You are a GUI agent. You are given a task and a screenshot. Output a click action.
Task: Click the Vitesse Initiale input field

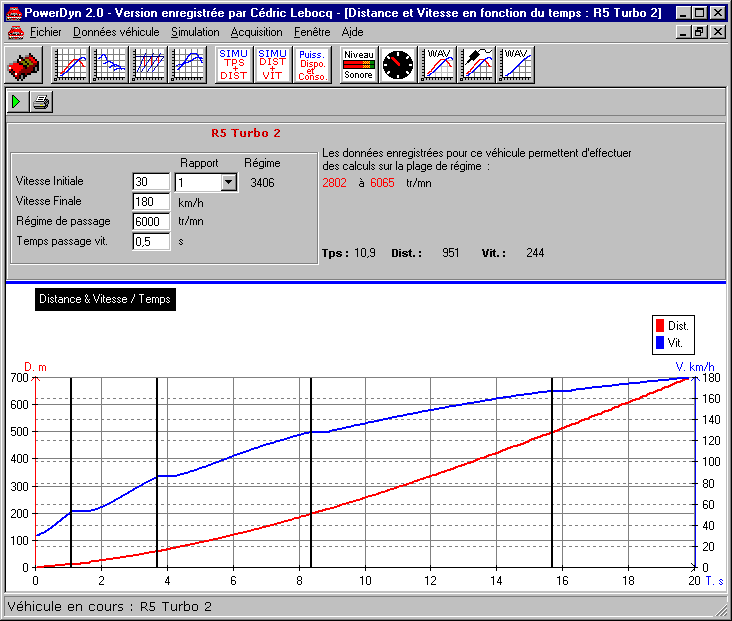[151, 182]
